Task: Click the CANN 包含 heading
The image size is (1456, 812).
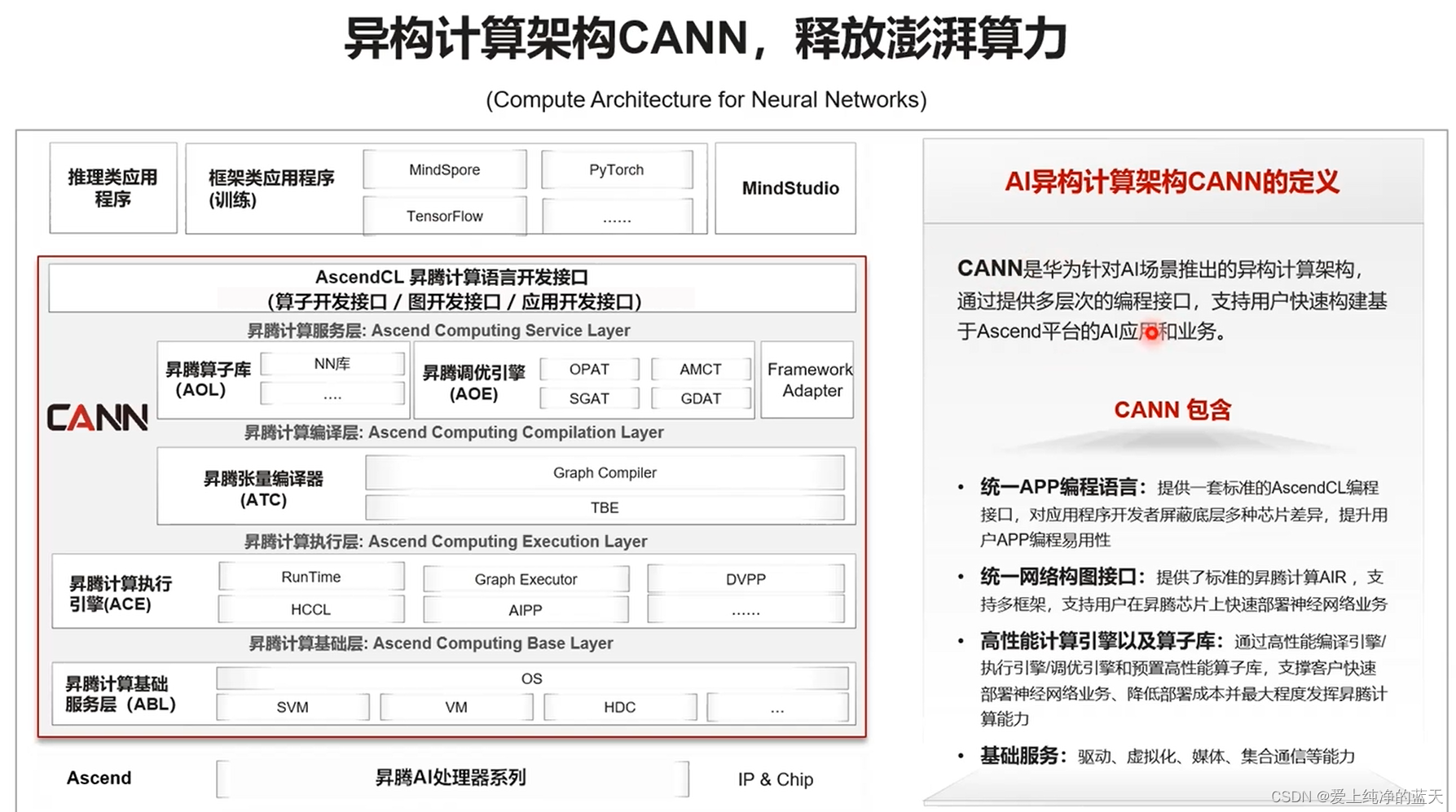Action: coord(1172,410)
